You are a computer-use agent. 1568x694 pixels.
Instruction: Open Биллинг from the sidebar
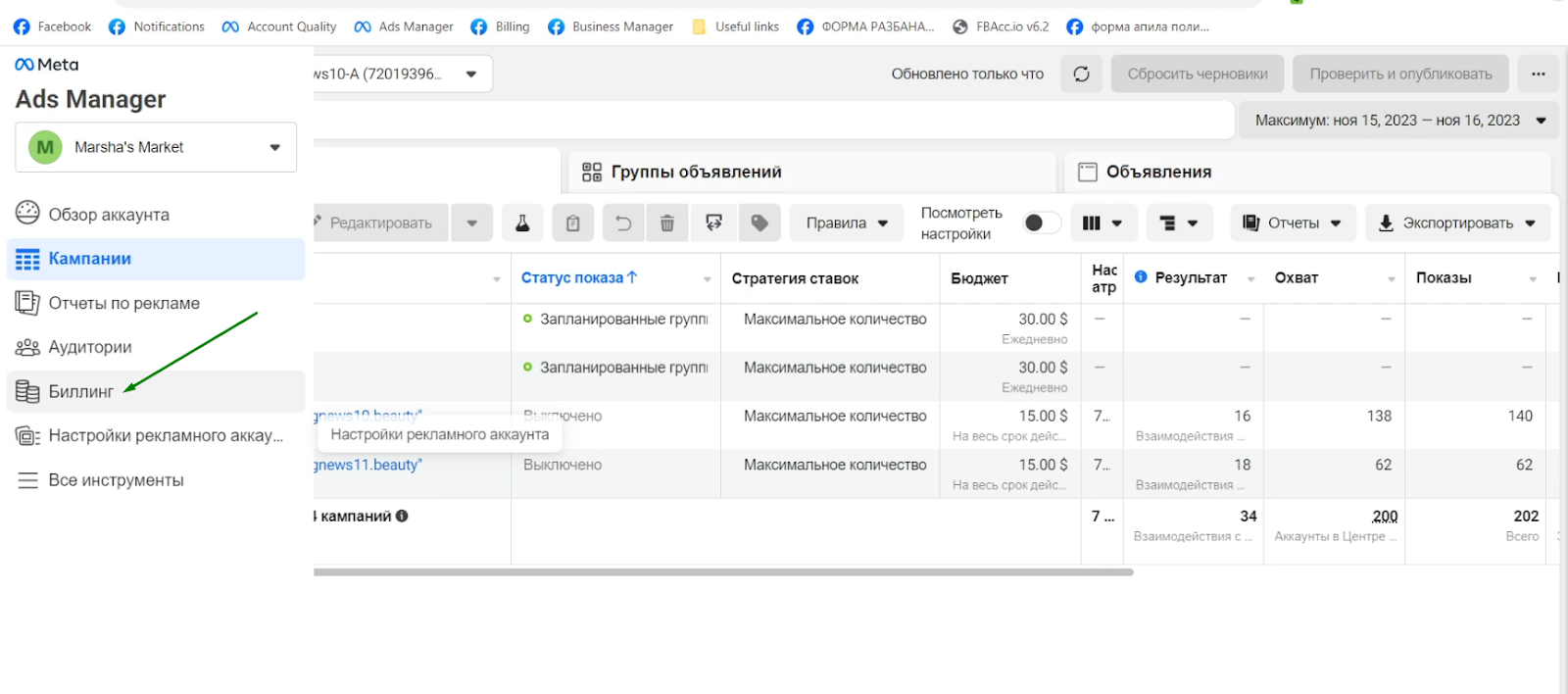(x=156, y=391)
